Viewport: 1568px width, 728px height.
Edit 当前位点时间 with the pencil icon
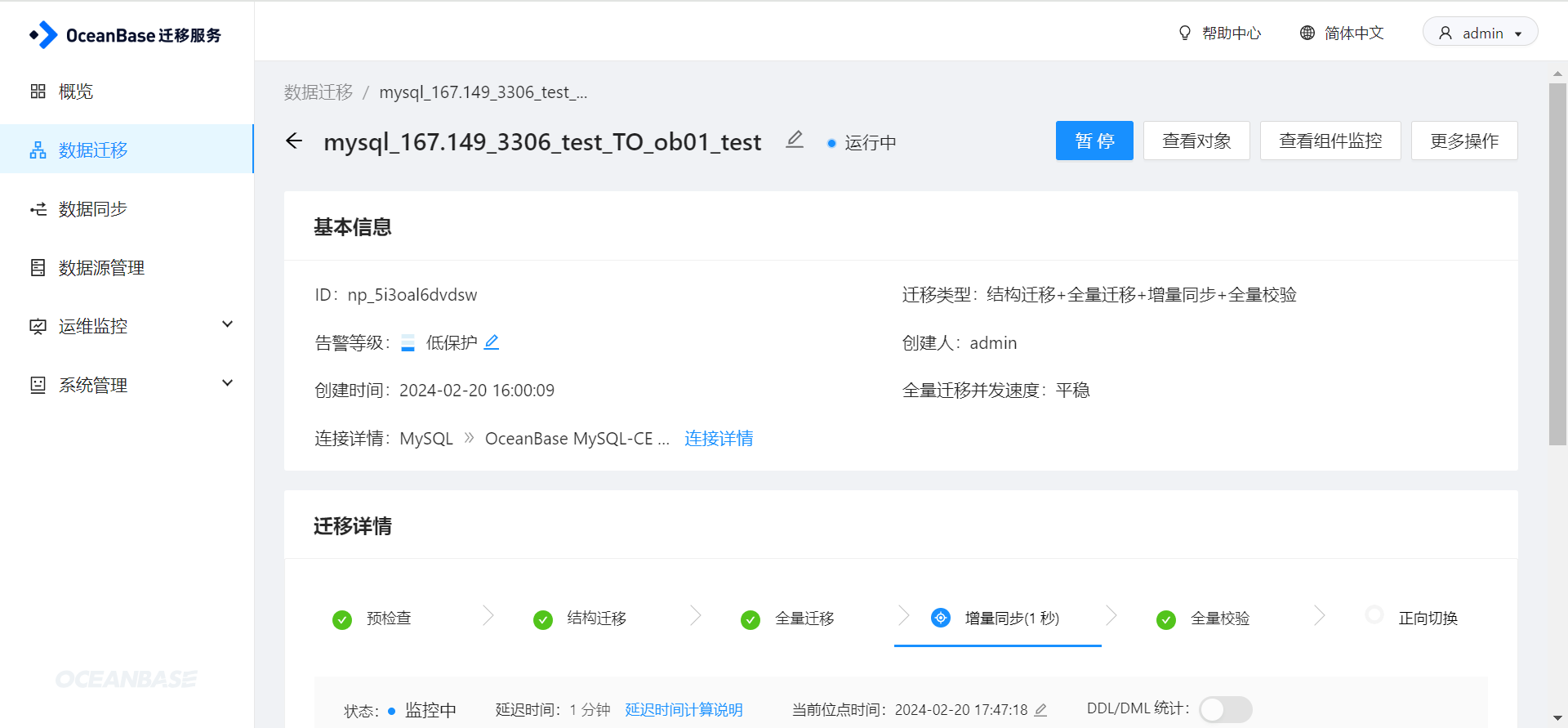[x=1040, y=710]
